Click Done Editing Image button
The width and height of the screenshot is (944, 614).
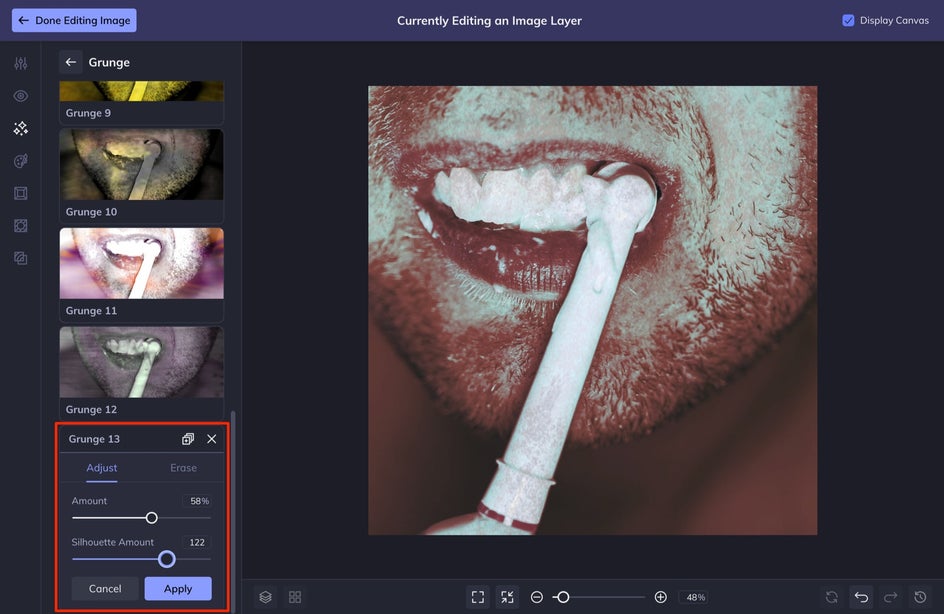coord(74,20)
